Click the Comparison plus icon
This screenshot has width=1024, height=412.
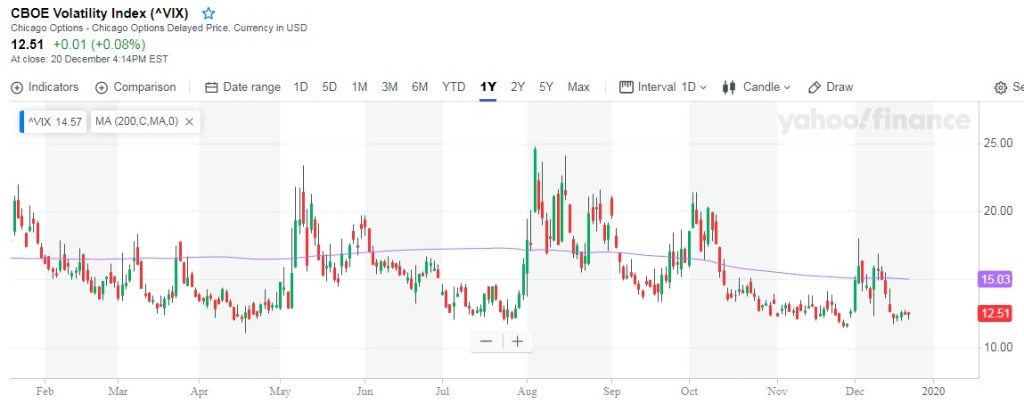click(x=101, y=87)
